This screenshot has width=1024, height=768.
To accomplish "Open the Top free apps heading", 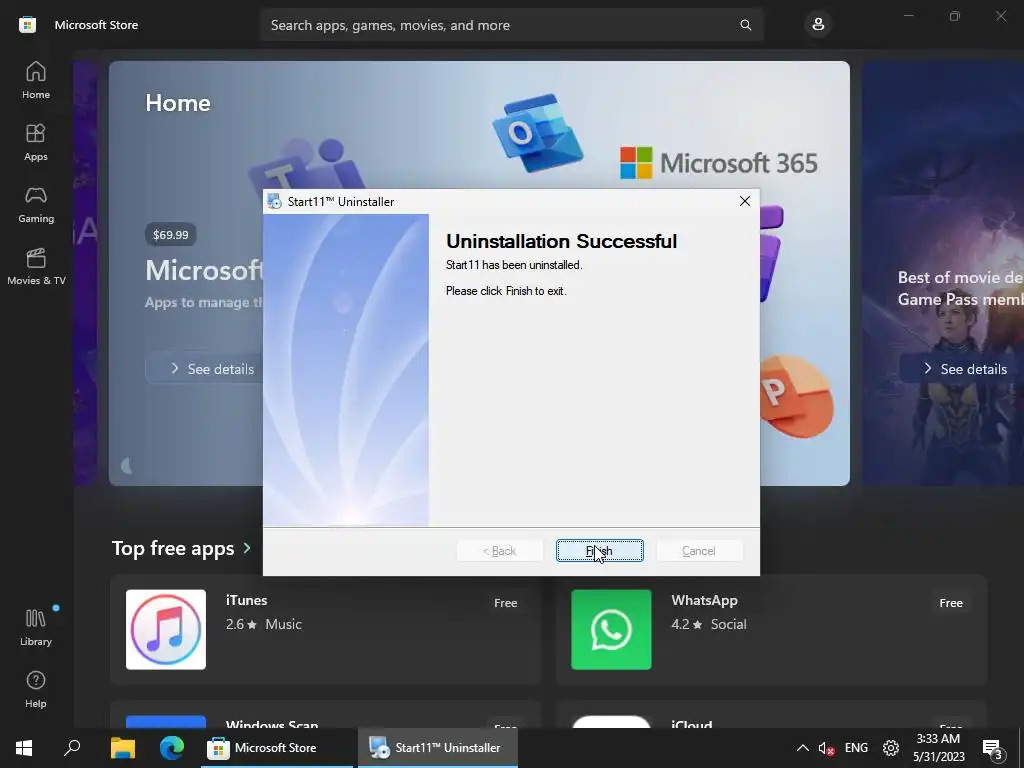I will (172, 548).
